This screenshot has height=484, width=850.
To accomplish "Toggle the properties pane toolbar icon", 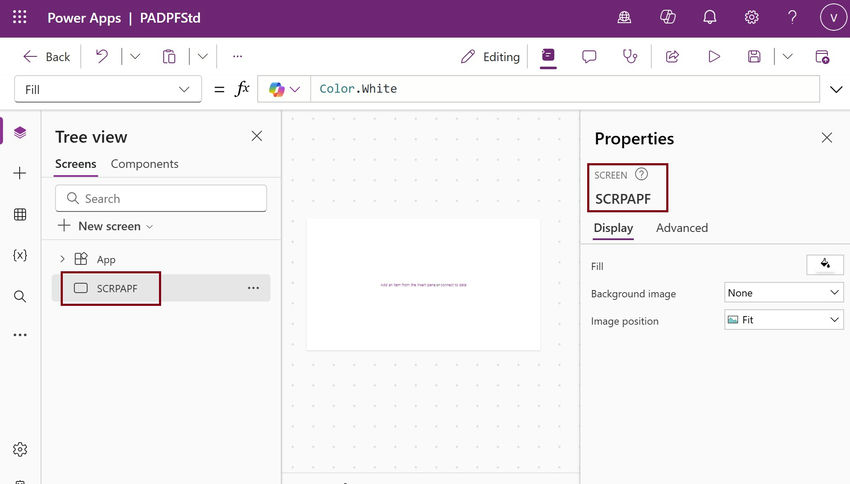I will tap(548, 56).
